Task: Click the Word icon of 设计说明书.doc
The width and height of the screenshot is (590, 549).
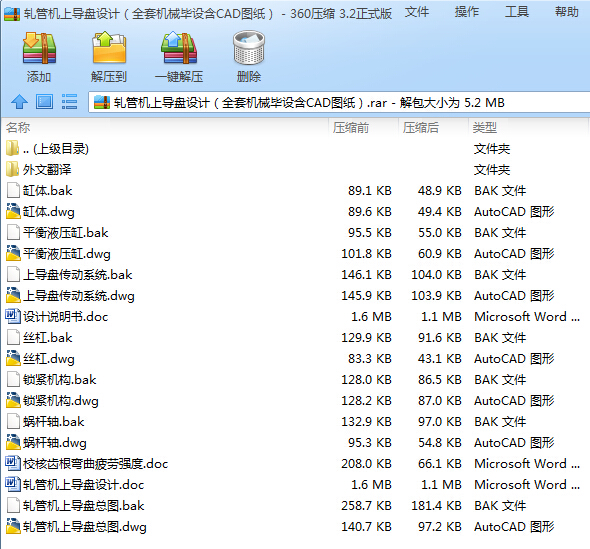Action: click(x=13, y=316)
